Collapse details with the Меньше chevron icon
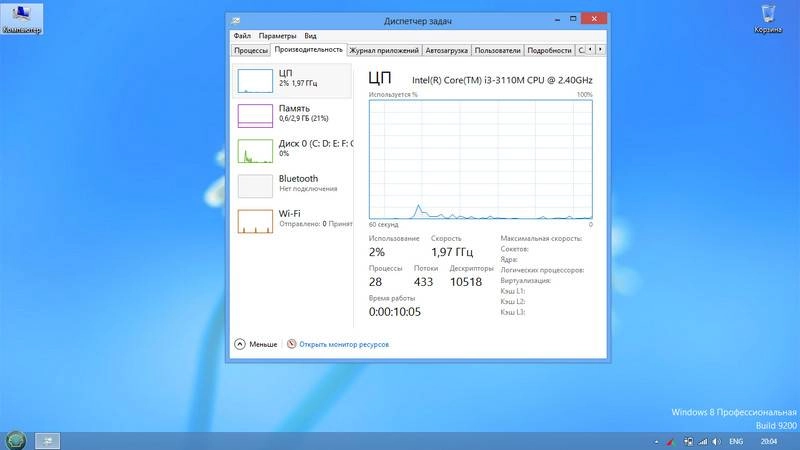The width and height of the screenshot is (800, 450). click(240, 344)
